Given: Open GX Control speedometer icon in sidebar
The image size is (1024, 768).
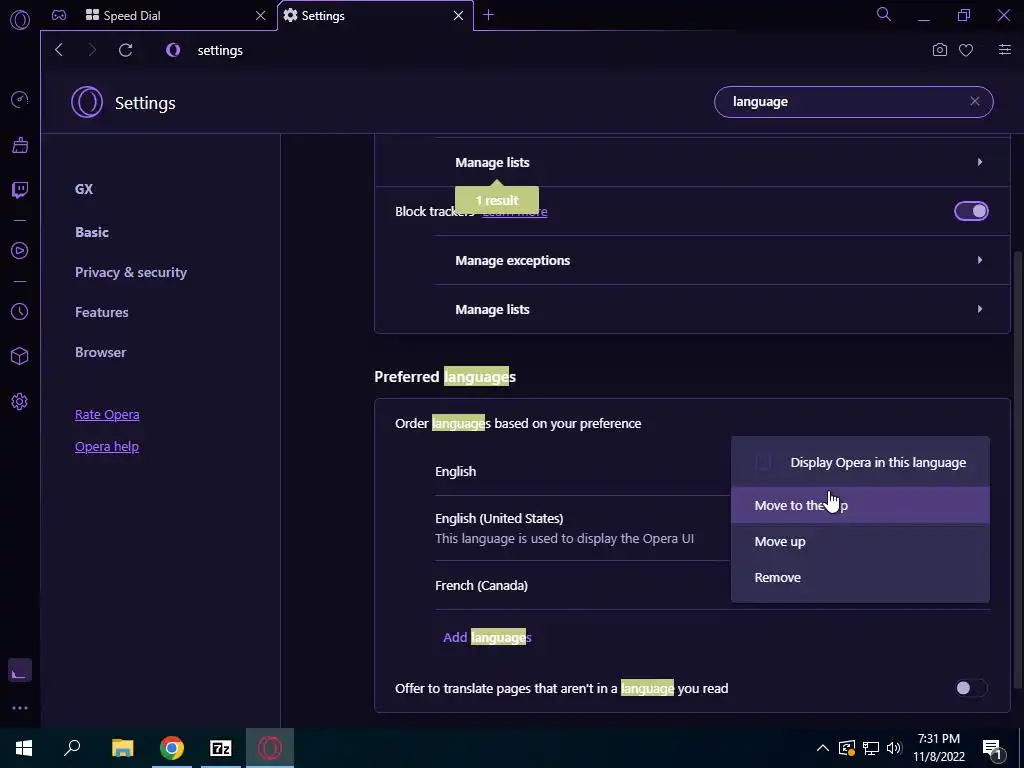Looking at the screenshot, I should point(20,100).
